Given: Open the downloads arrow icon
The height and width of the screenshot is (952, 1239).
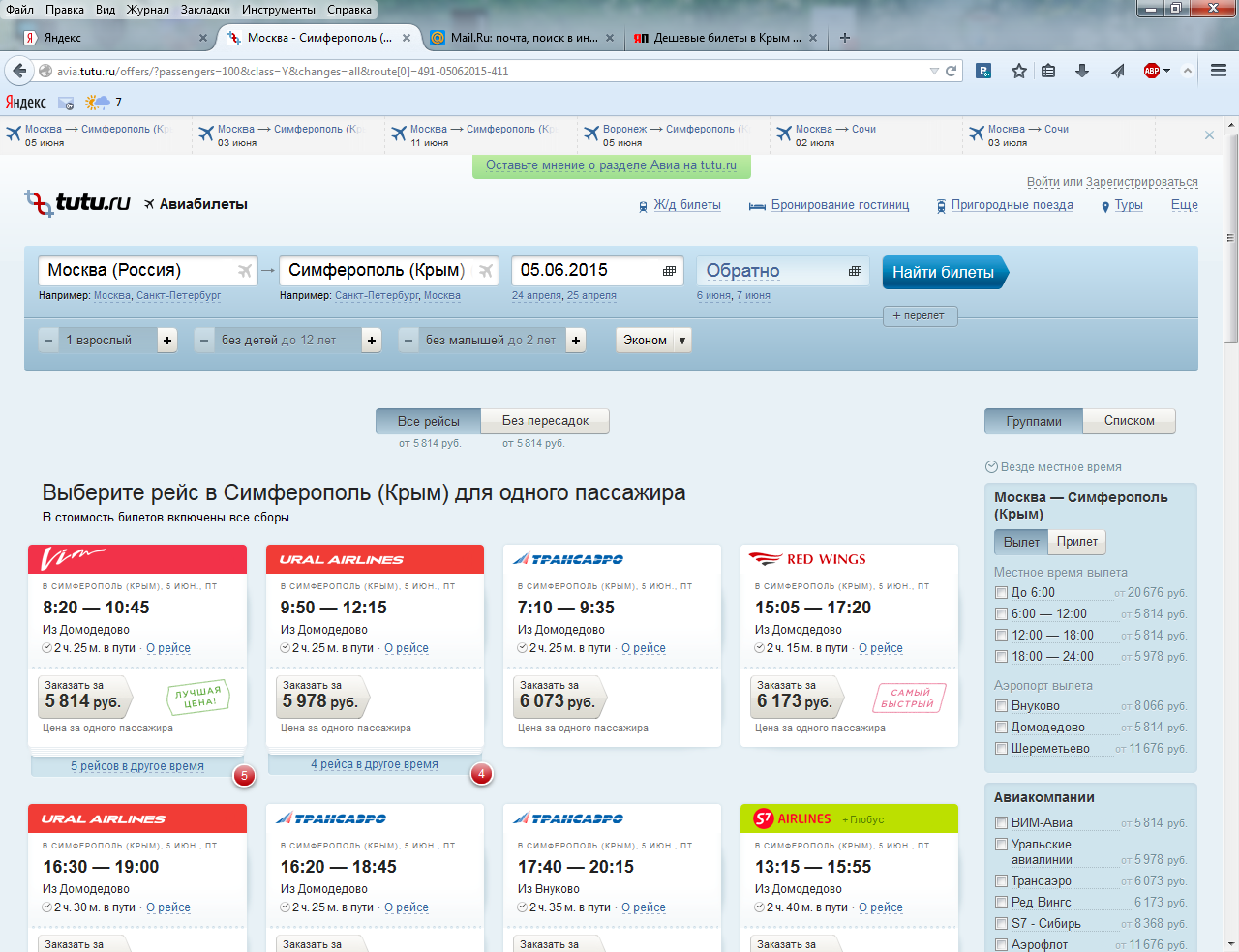Looking at the screenshot, I should pos(1082,71).
